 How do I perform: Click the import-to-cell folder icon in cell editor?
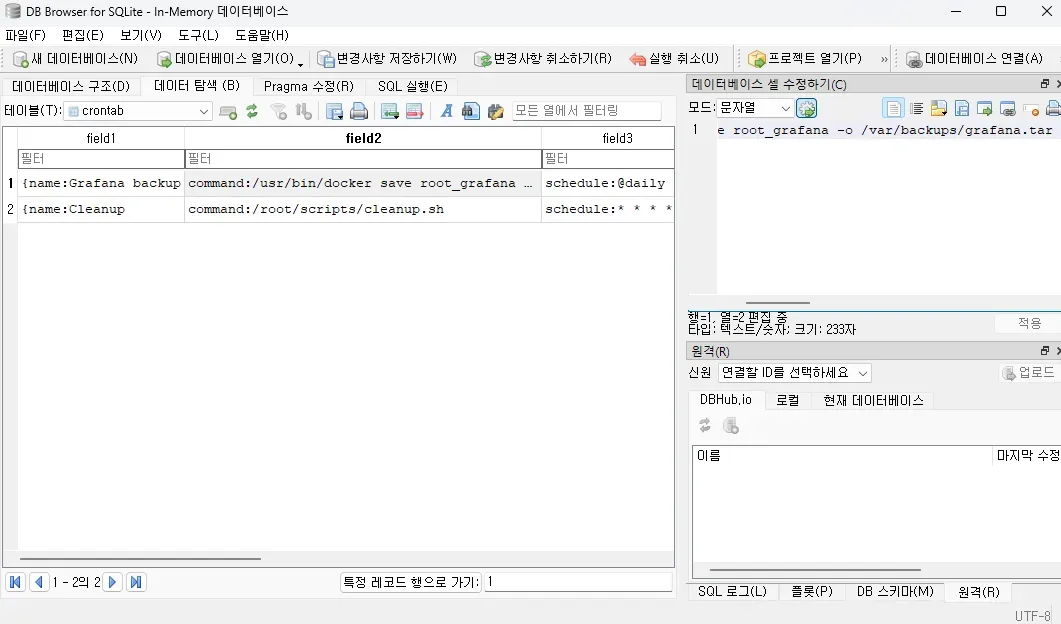(x=938, y=108)
